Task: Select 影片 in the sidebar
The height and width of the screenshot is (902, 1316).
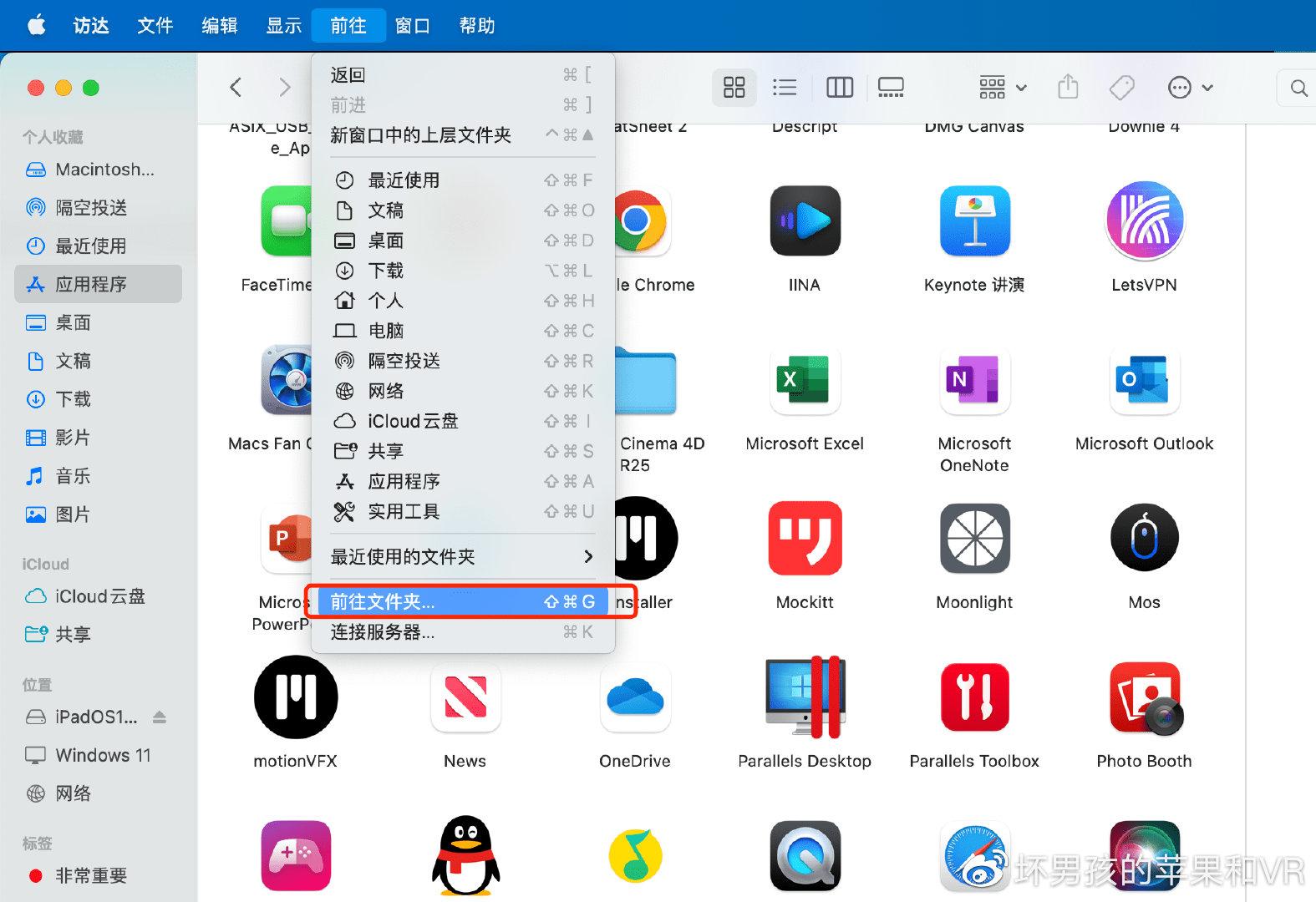Action: pos(99,438)
